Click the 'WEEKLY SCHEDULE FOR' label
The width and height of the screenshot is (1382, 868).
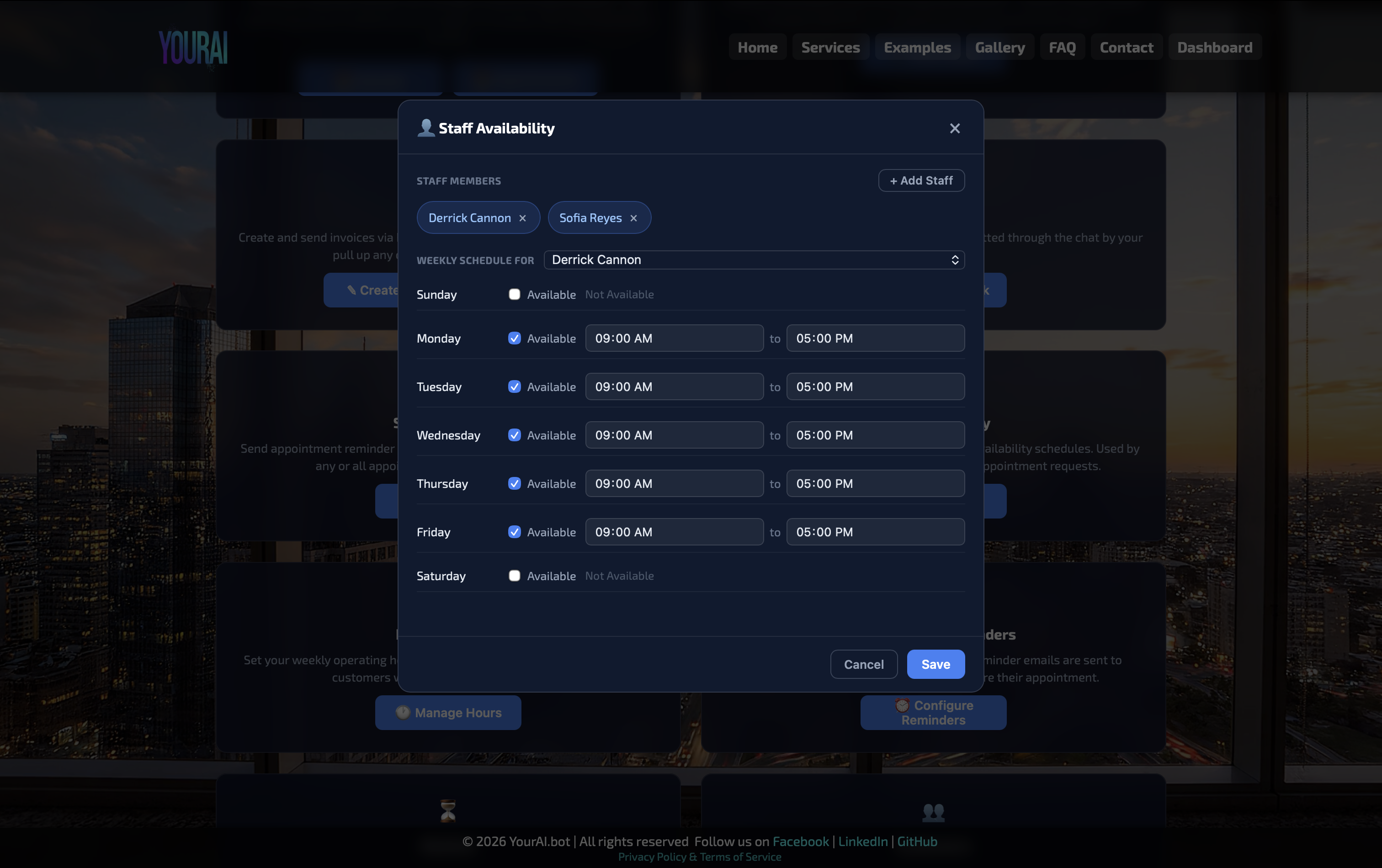[x=475, y=260]
